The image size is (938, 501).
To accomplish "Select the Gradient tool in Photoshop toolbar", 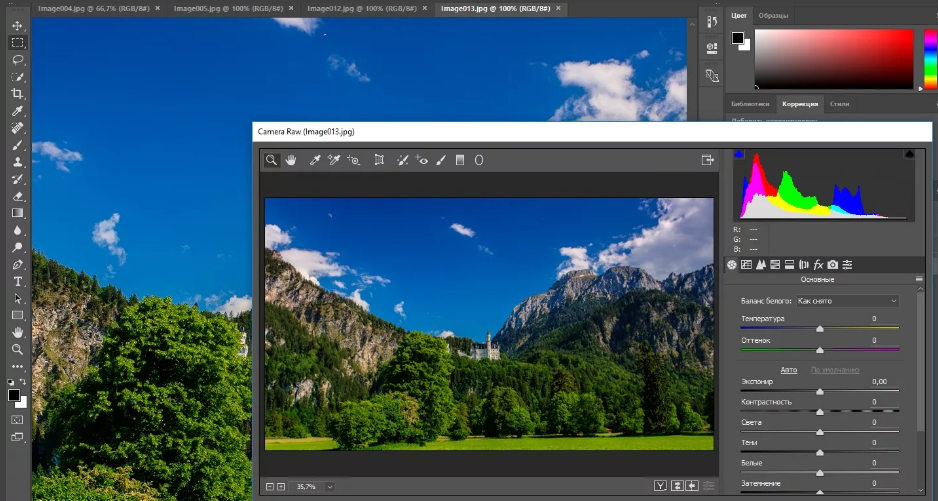I will click(x=17, y=213).
